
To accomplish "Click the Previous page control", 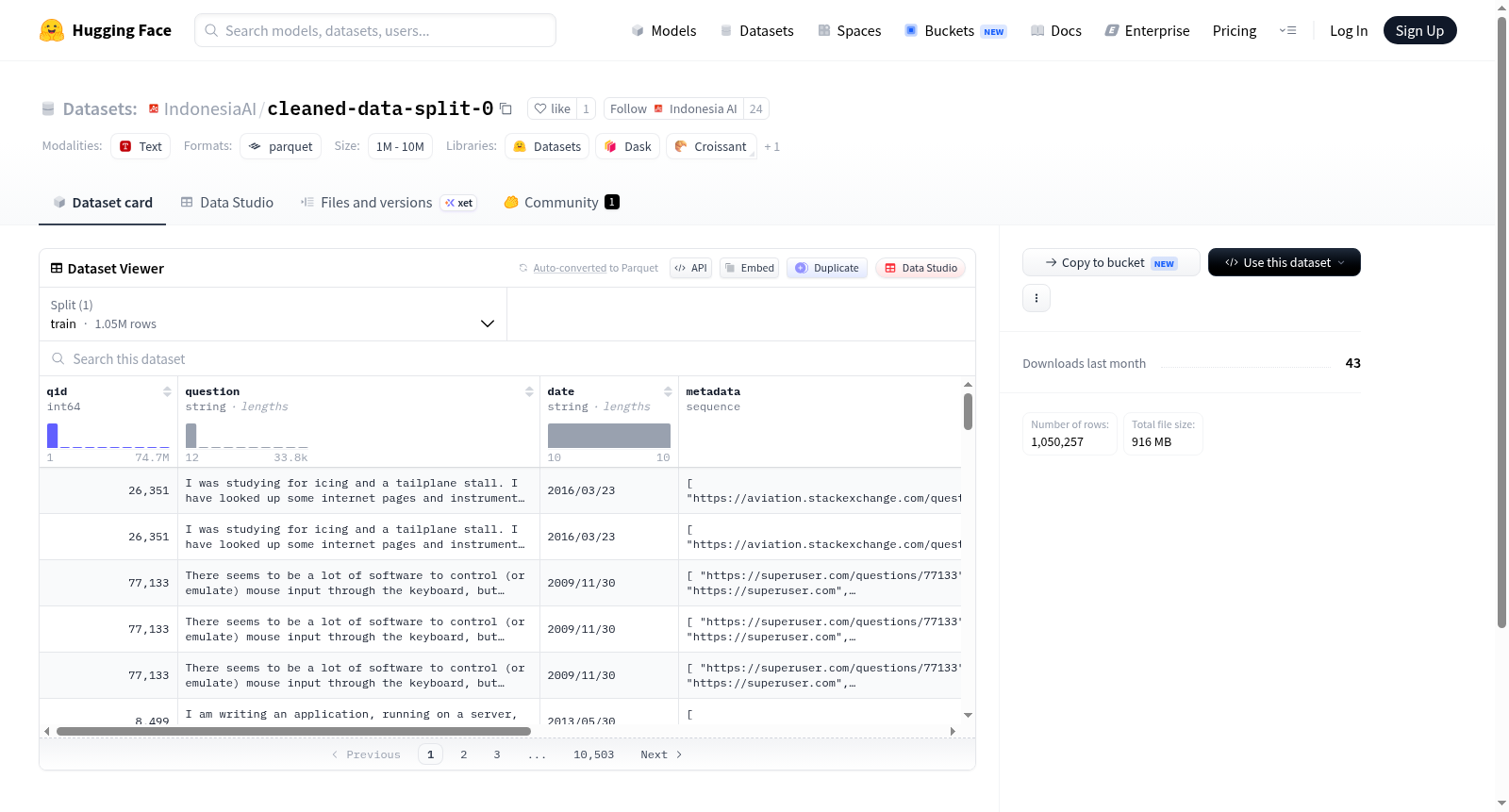I will 366,754.
